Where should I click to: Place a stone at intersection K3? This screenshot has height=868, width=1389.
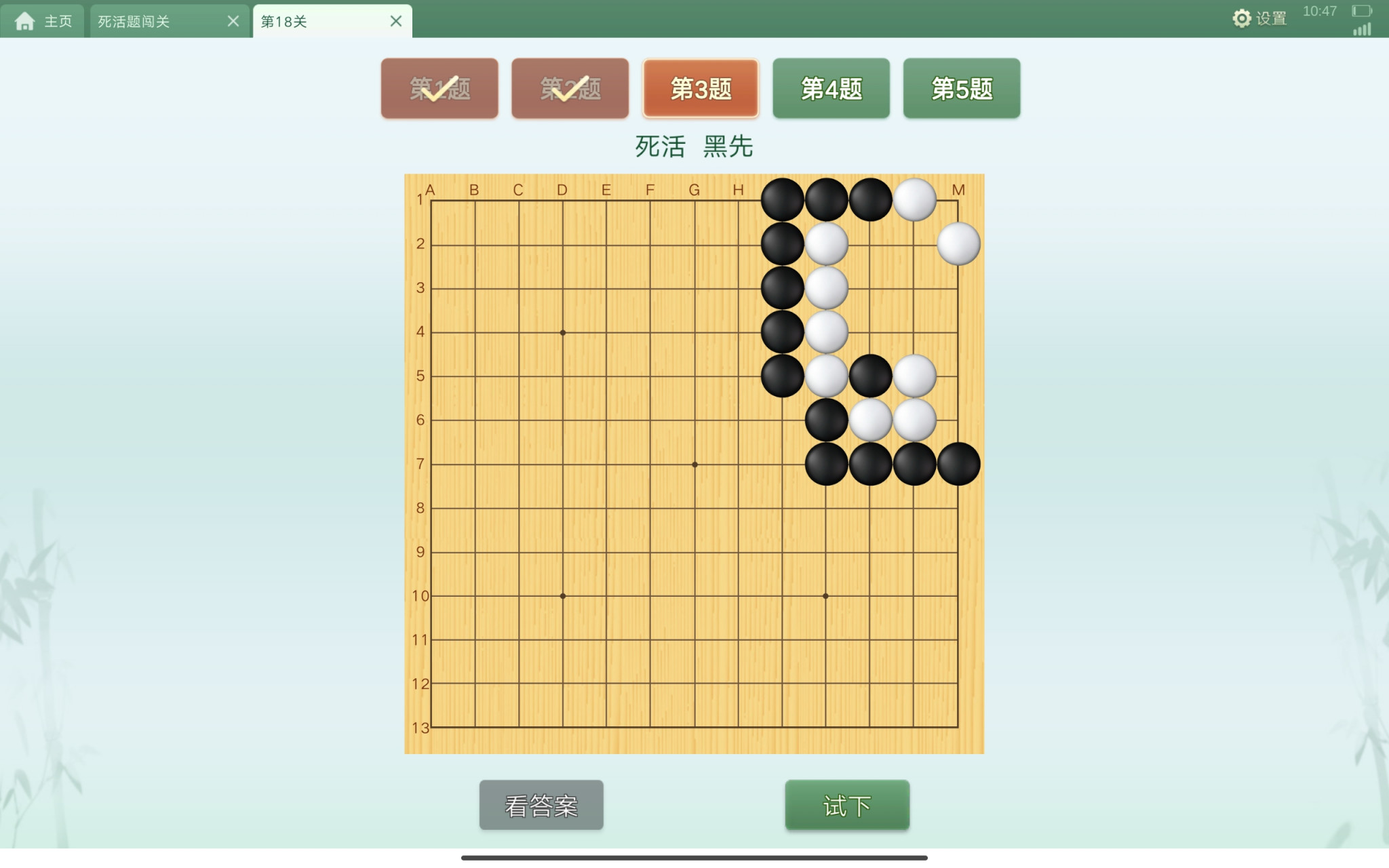pyautogui.click(x=870, y=288)
